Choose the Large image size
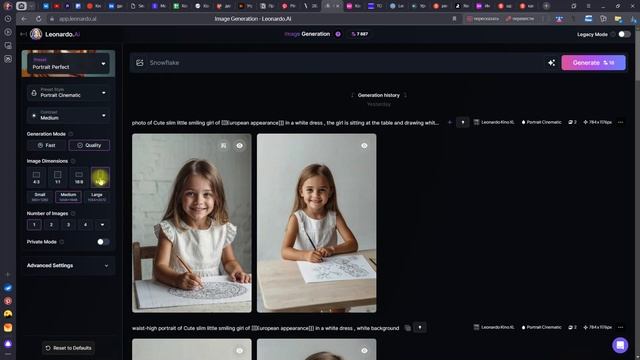 coord(97,197)
